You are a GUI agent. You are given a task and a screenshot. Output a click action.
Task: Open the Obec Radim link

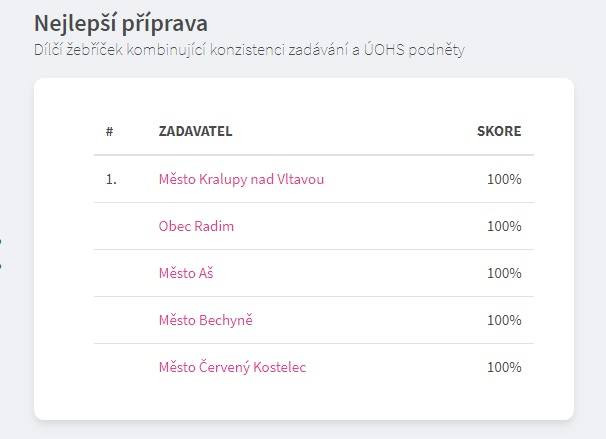[196, 226]
